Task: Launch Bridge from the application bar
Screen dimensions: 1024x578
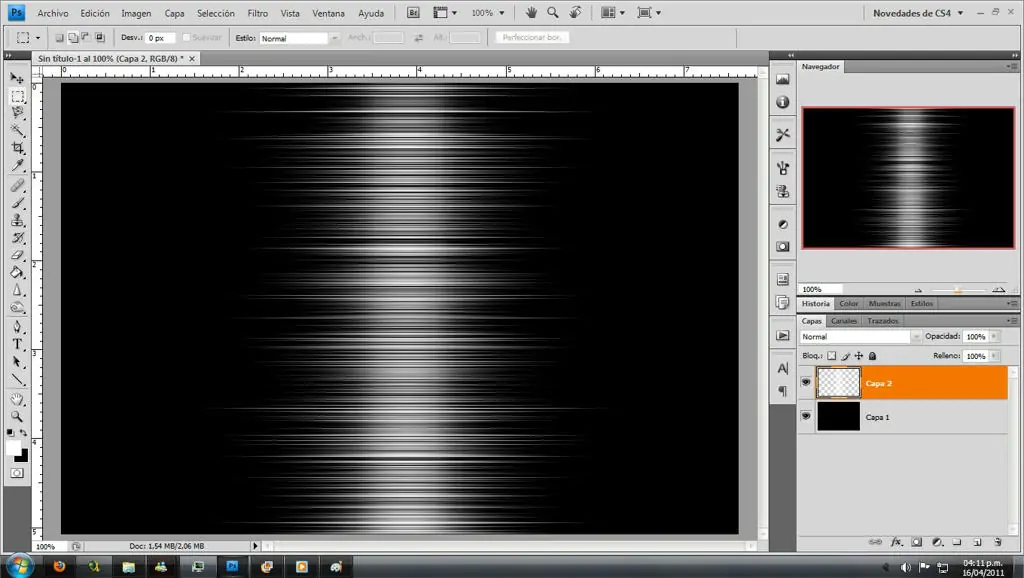Action: pyautogui.click(x=413, y=12)
